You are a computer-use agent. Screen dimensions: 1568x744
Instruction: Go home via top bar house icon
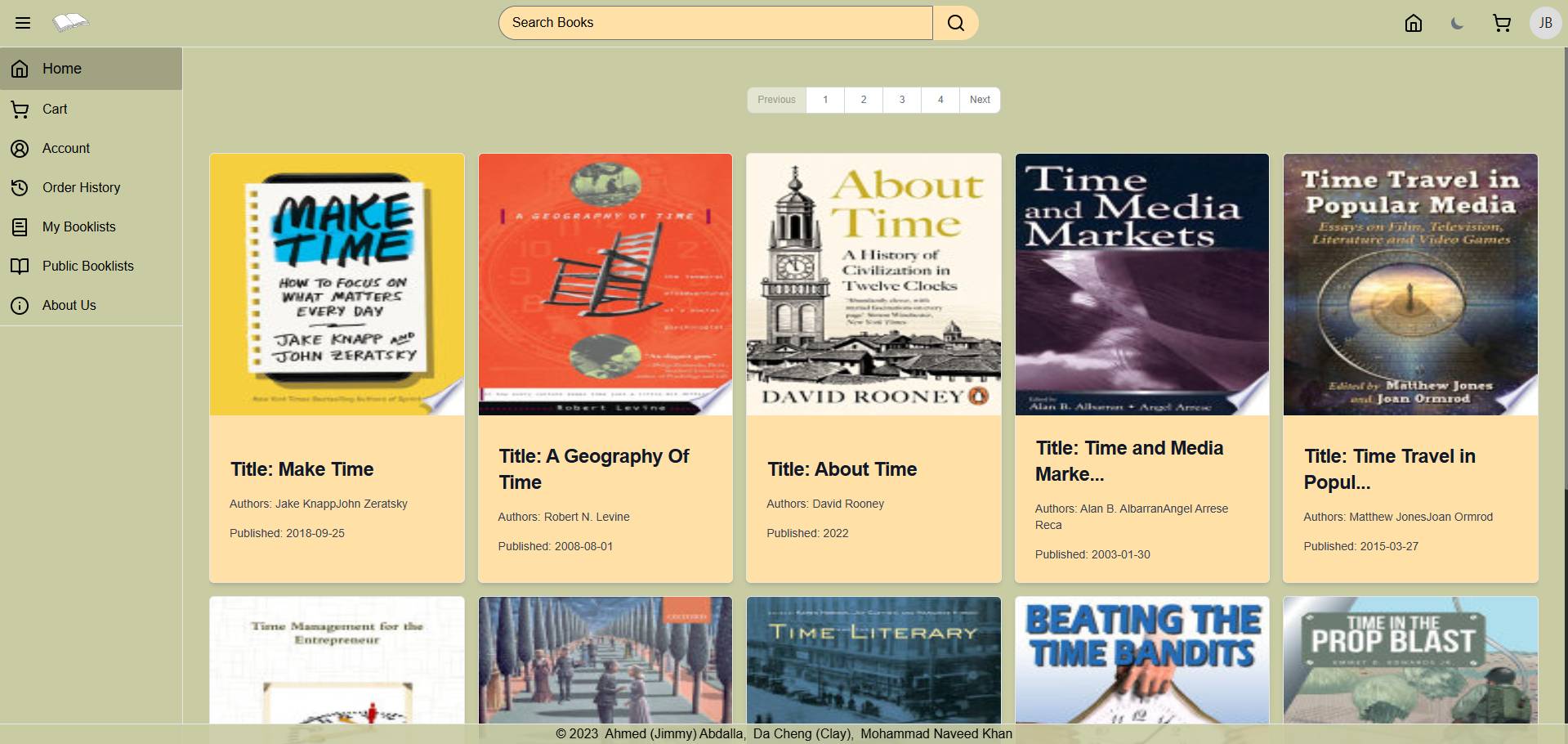point(1414,23)
